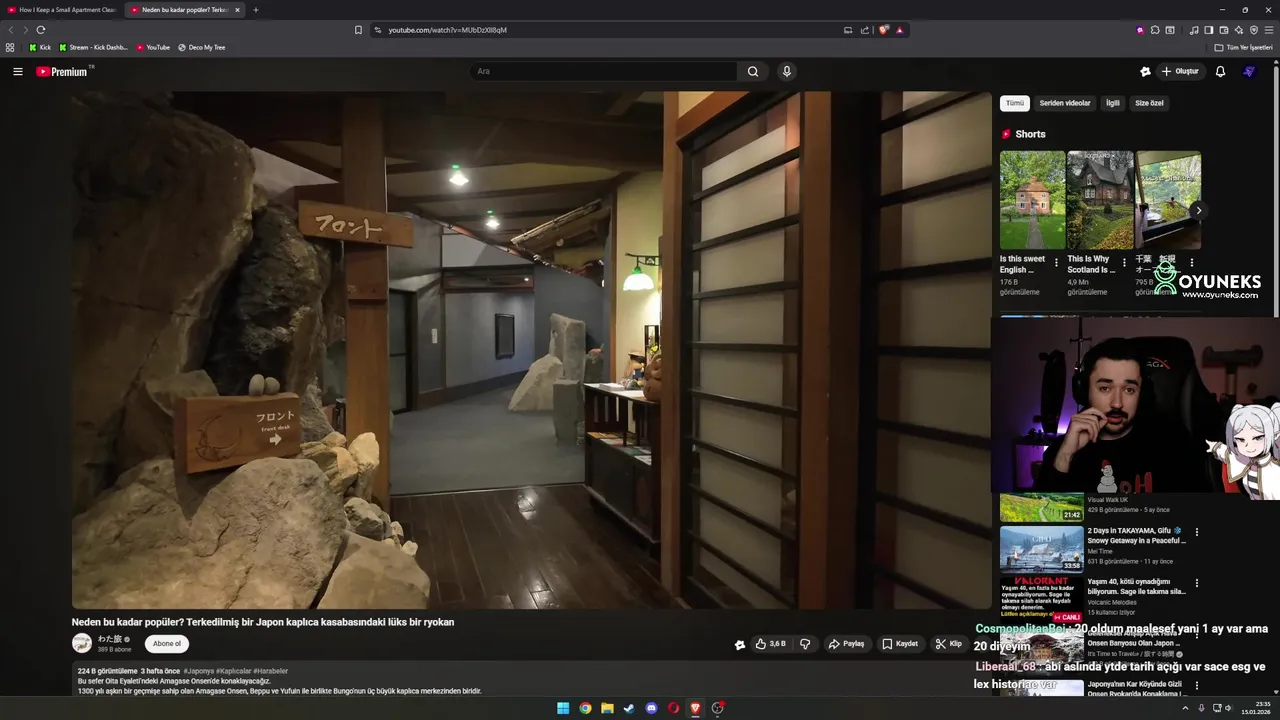Click the Paylaş share button
This screenshot has height=720, width=1280.
coord(846,644)
